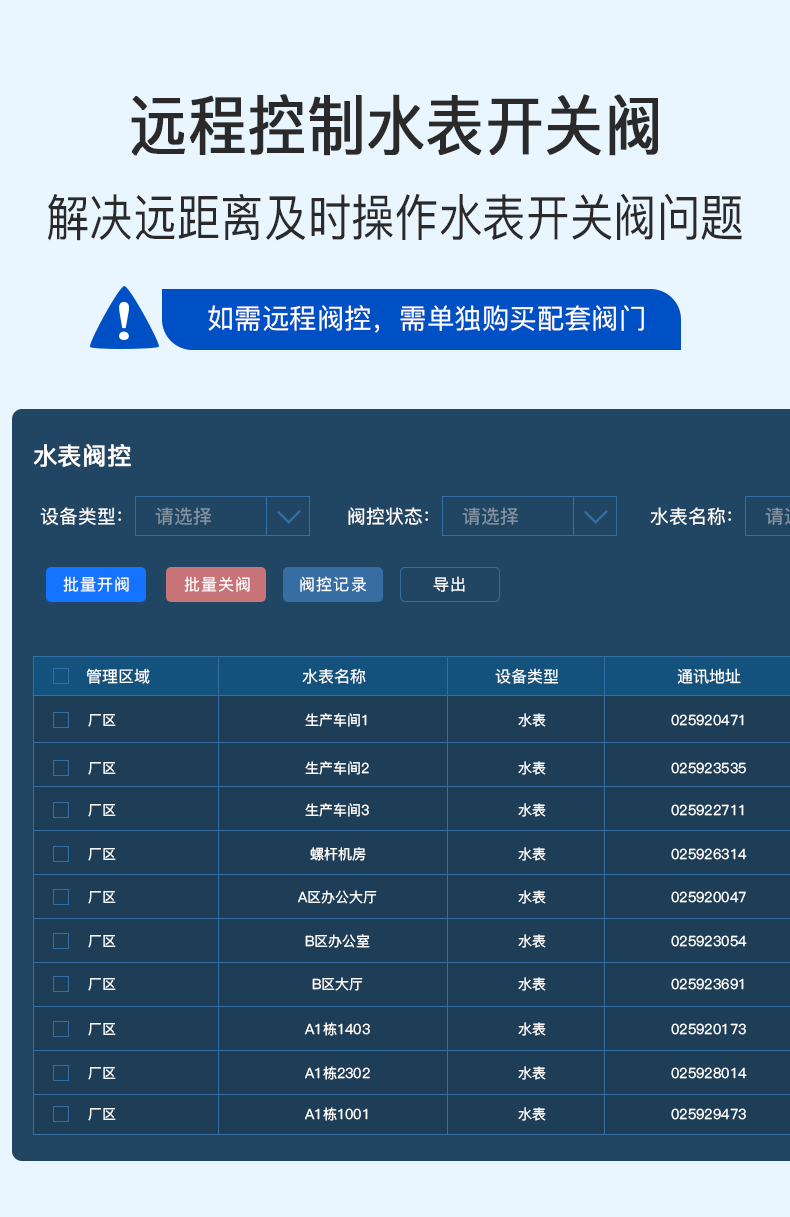Select the A1栋2302 name cell
The image size is (790, 1217).
click(337, 1073)
